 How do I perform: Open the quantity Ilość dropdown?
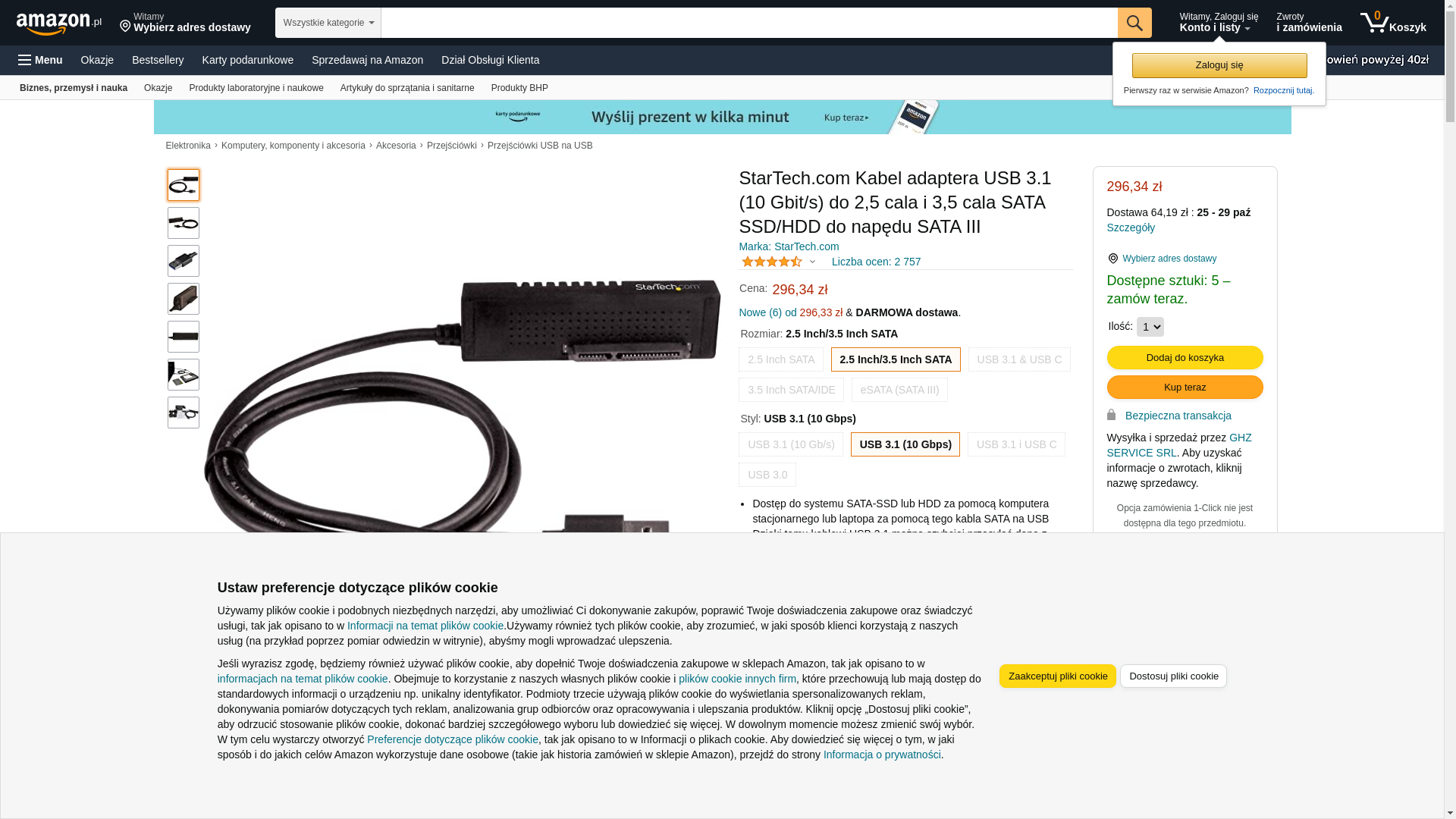click(x=1150, y=327)
